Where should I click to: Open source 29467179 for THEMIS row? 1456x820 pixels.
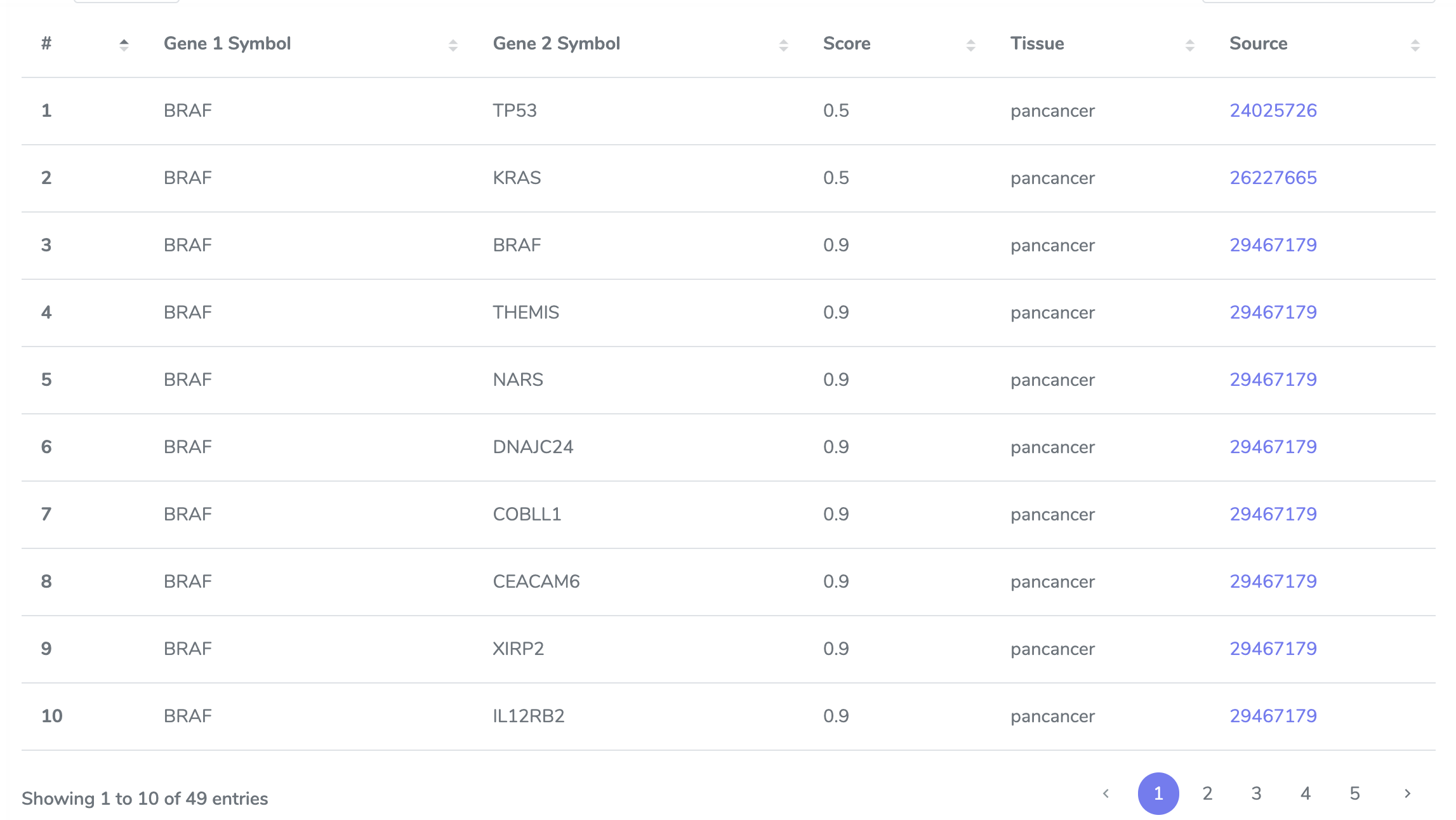[1273, 312]
